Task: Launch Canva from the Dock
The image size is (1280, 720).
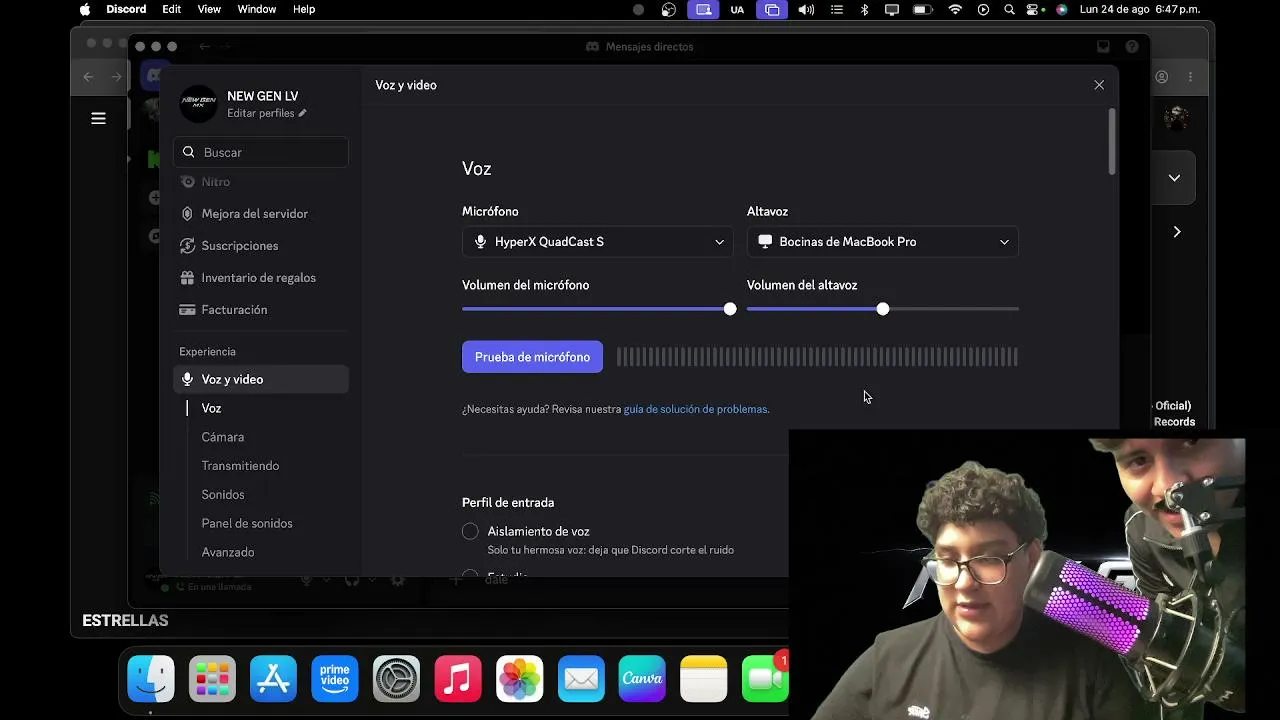Action: pos(642,680)
